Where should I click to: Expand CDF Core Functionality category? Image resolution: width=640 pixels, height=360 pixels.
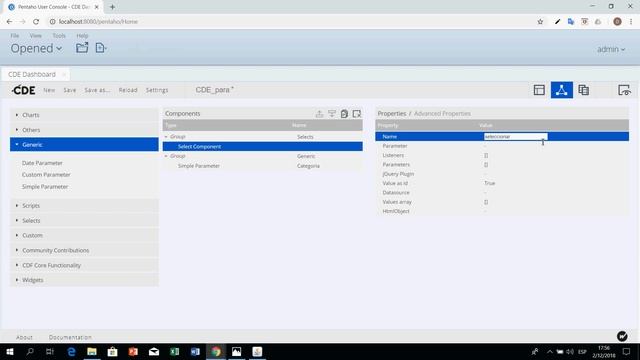tap(84, 265)
